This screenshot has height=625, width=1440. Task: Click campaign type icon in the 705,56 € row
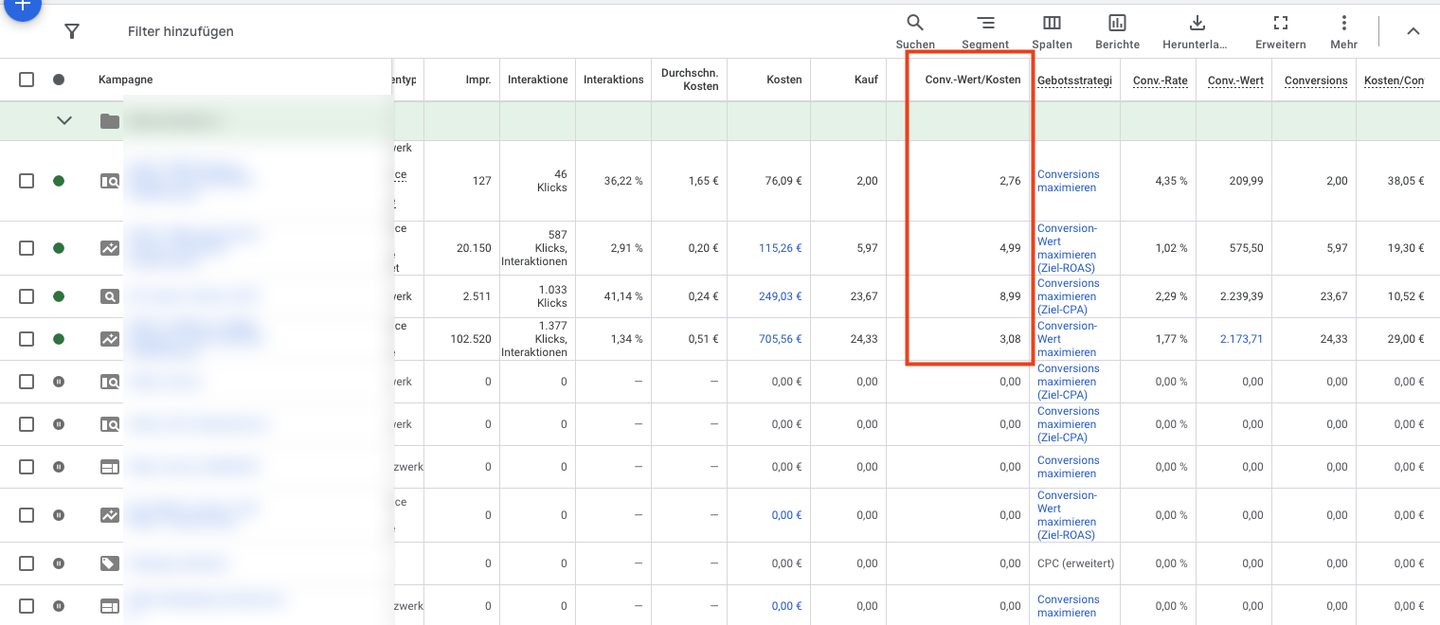tap(110, 339)
